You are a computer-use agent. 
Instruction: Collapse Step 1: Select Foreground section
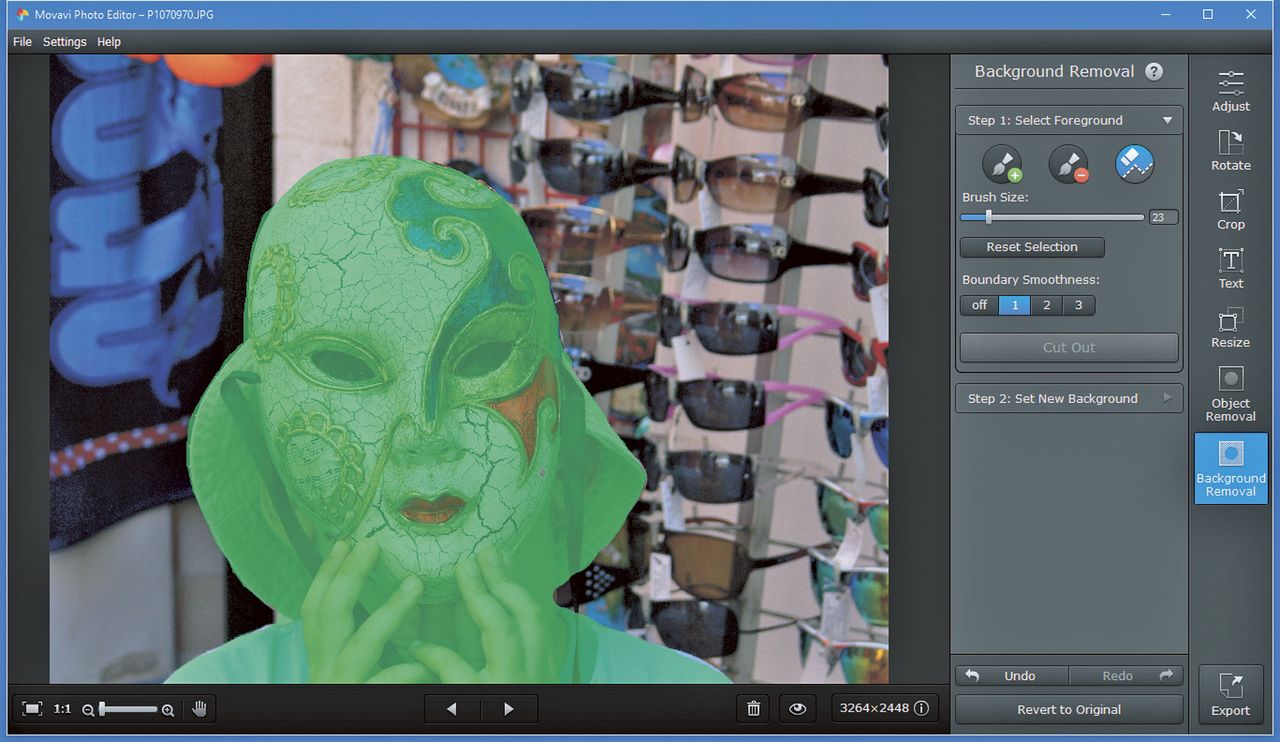1069,120
